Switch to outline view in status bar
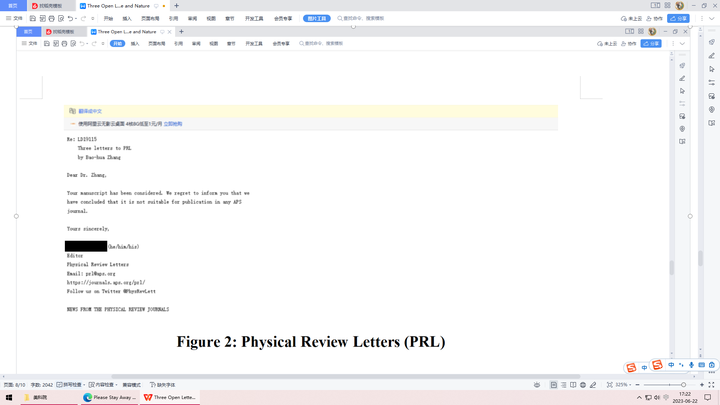This screenshot has width=720, height=405. point(563,385)
